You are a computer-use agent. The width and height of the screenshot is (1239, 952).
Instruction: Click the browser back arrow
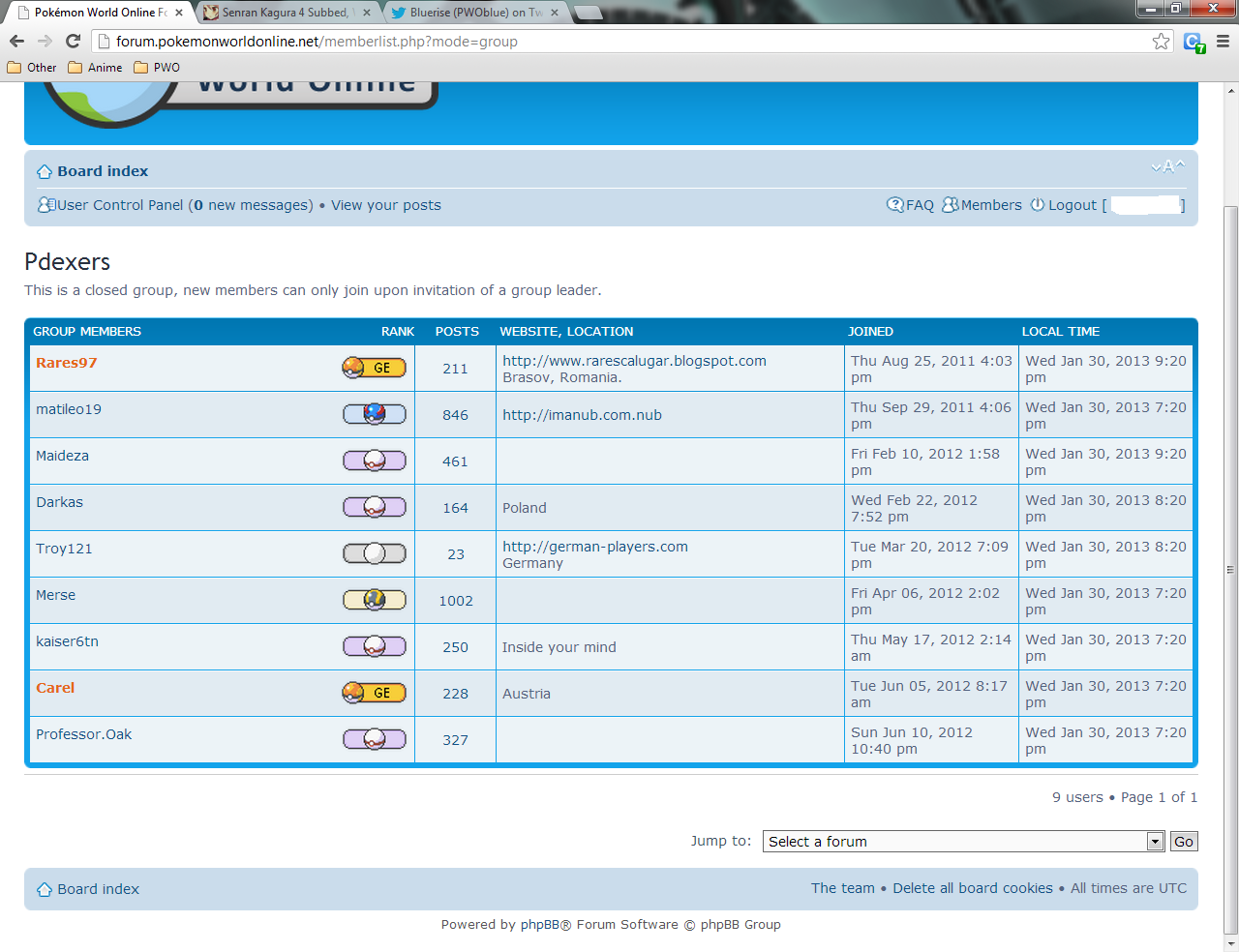pyautogui.click(x=16, y=41)
